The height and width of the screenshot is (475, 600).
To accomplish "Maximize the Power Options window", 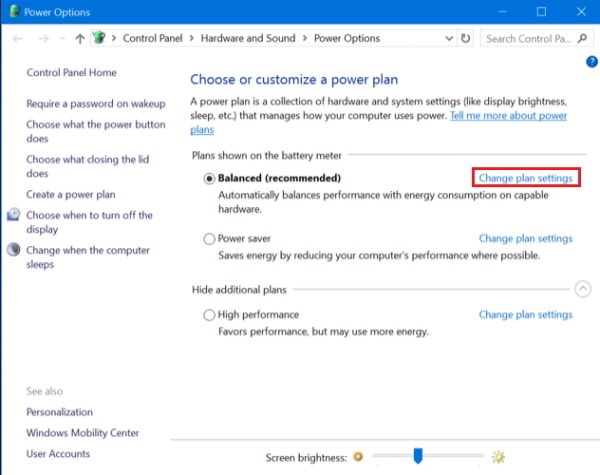I will pos(541,11).
